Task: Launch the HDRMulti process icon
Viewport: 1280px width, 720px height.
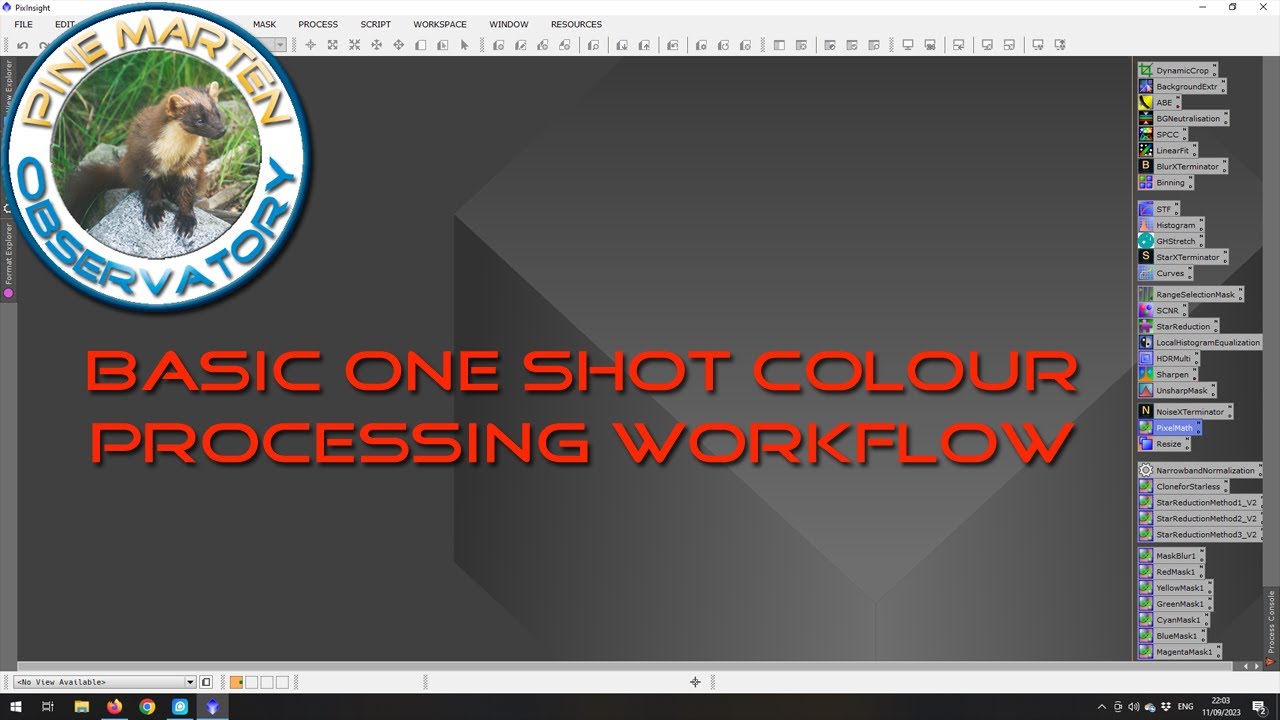Action: coord(1169,359)
